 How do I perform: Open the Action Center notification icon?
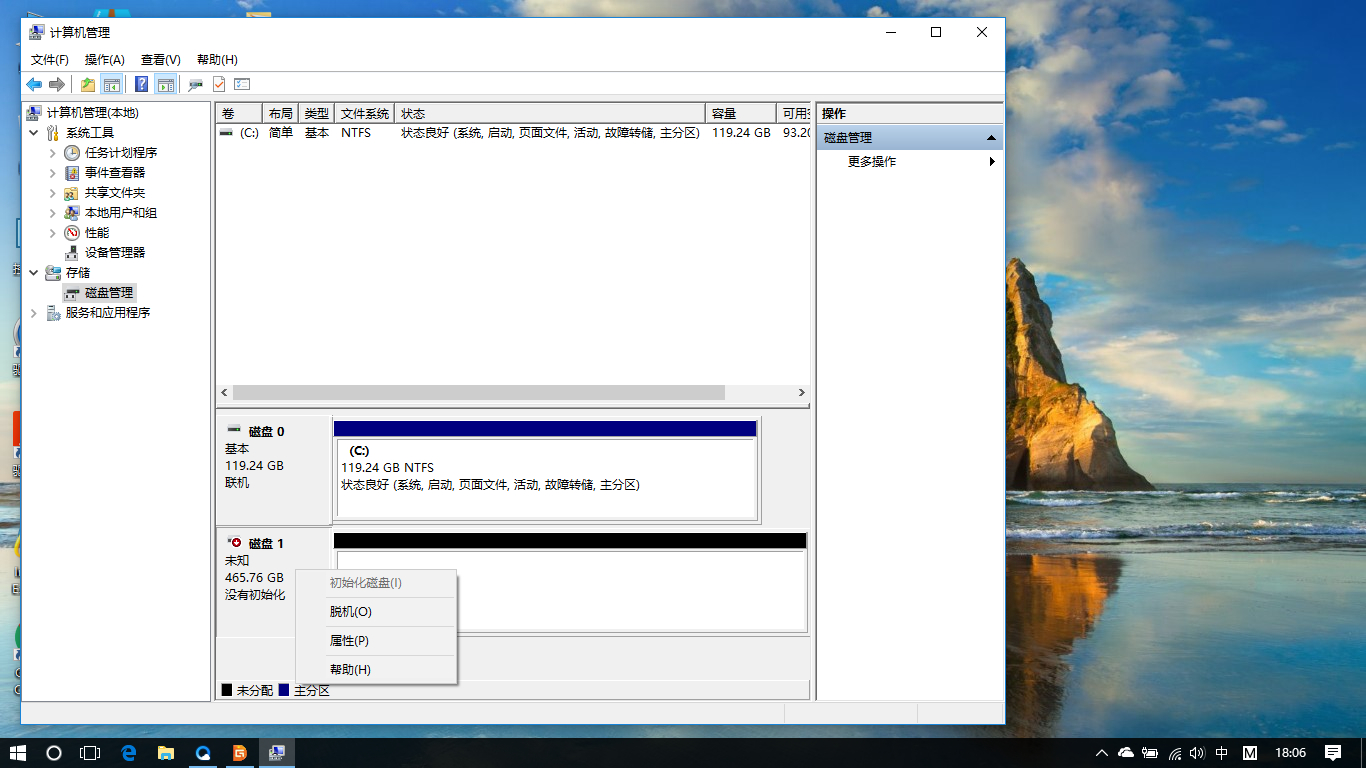(1333, 753)
